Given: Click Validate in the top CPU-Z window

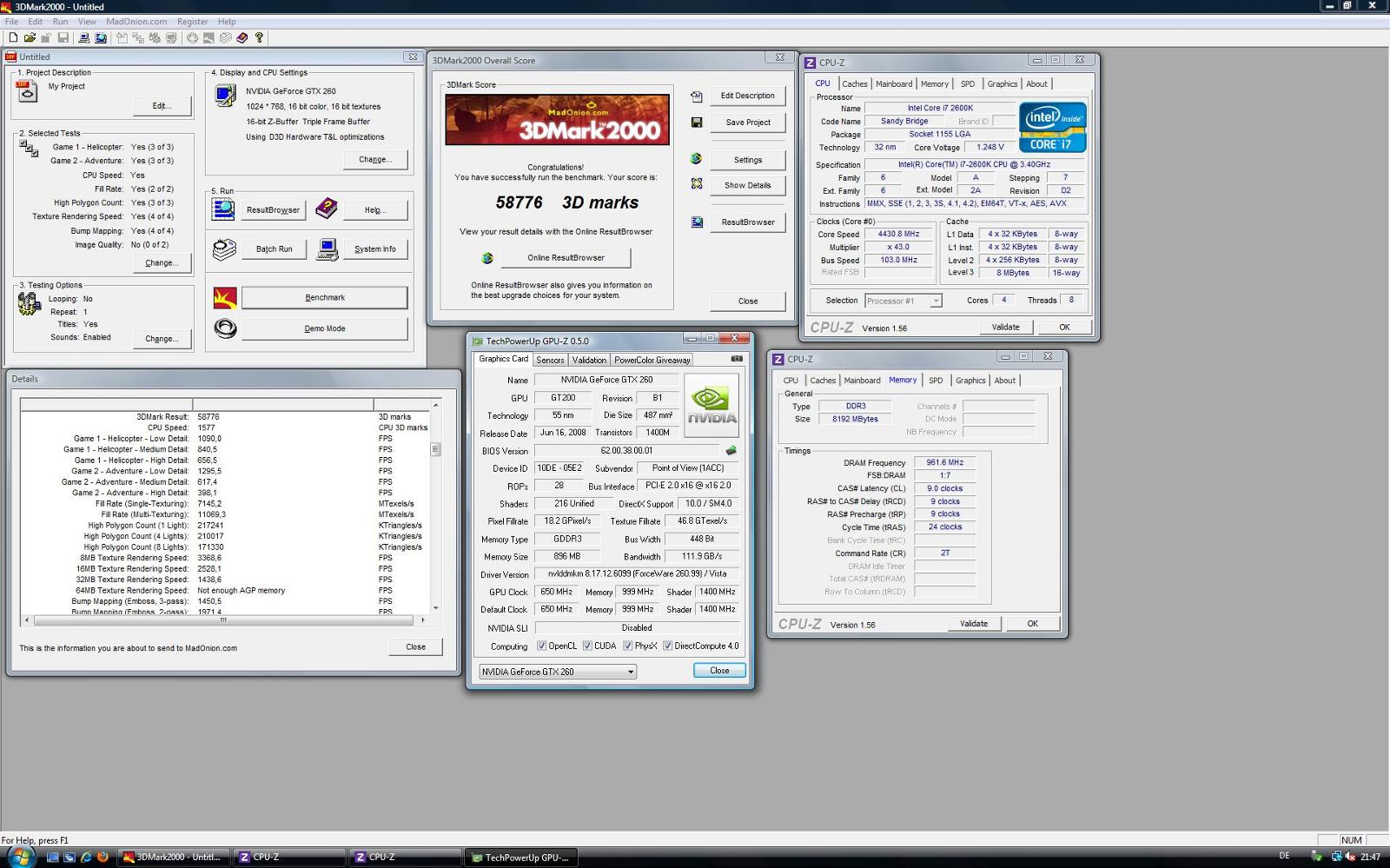Looking at the screenshot, I should [x=1005, y=328].
